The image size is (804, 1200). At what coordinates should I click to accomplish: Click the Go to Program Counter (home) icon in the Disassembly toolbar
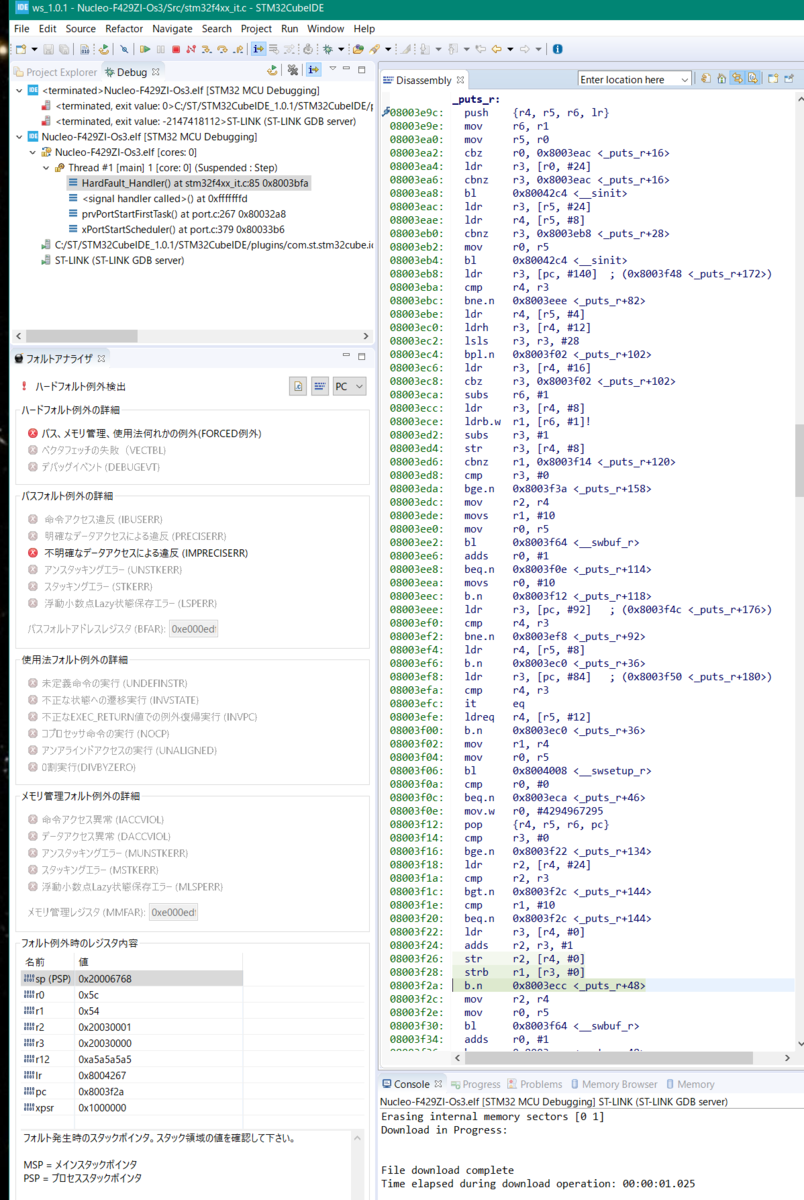tap(721, 79)
